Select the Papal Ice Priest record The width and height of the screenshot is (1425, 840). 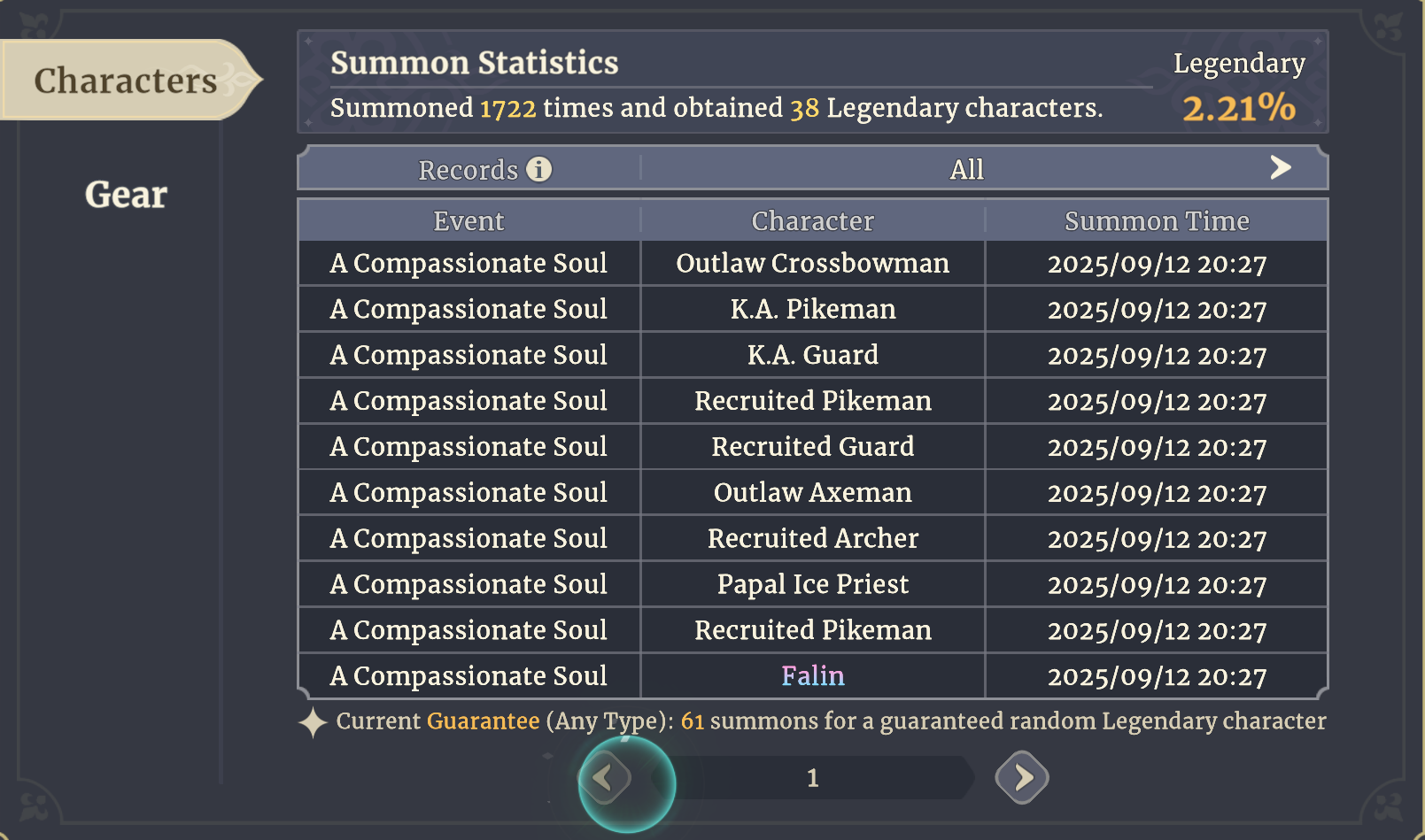tap(812, 584)
